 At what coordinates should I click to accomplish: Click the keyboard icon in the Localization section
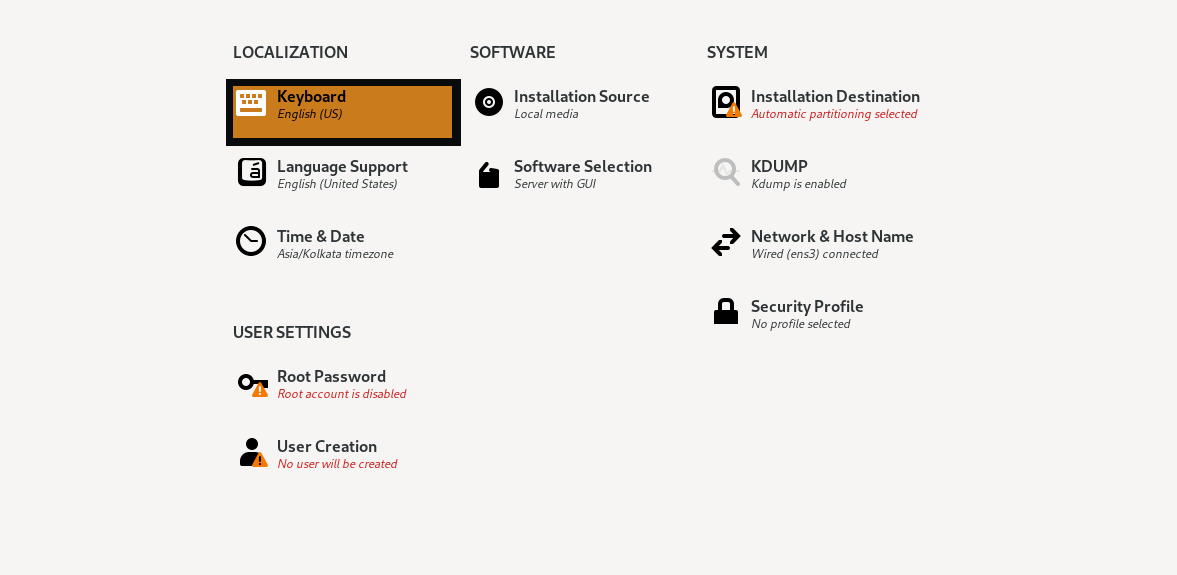[251, 103]
